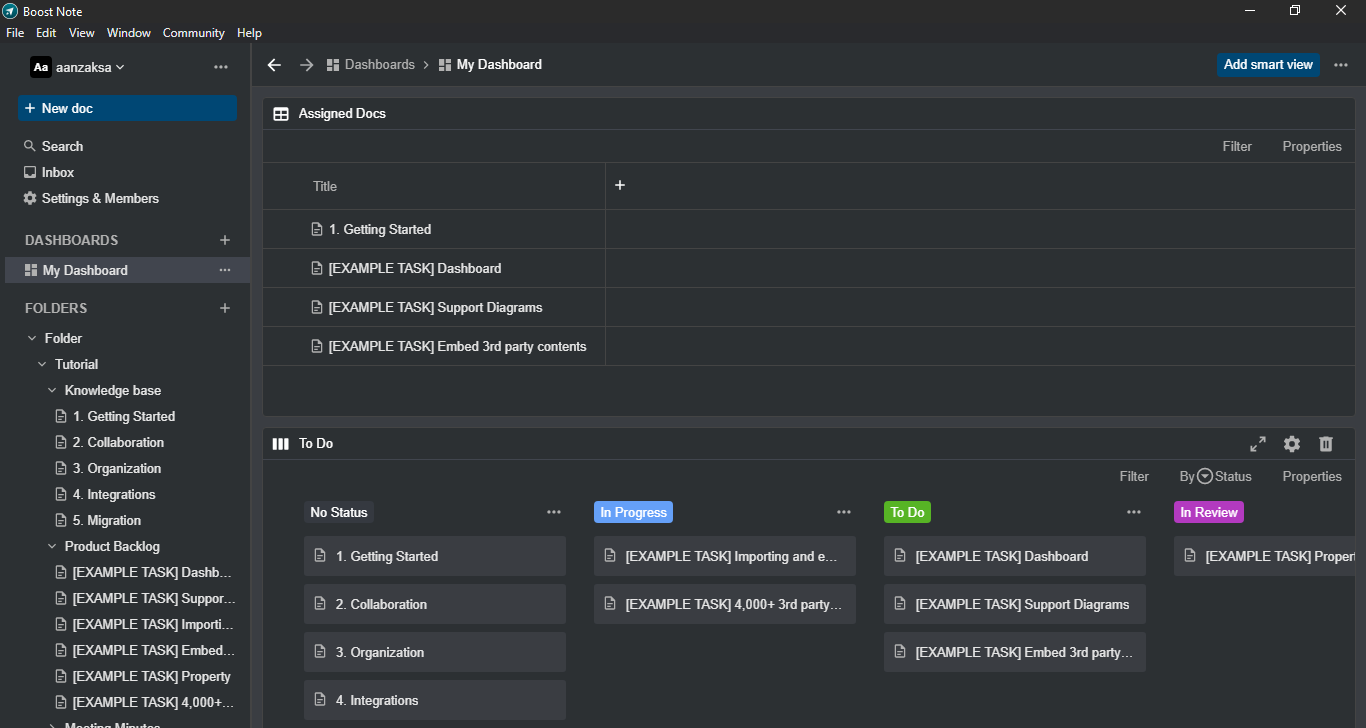Collapse the Folder tree item

coord(32,338)
